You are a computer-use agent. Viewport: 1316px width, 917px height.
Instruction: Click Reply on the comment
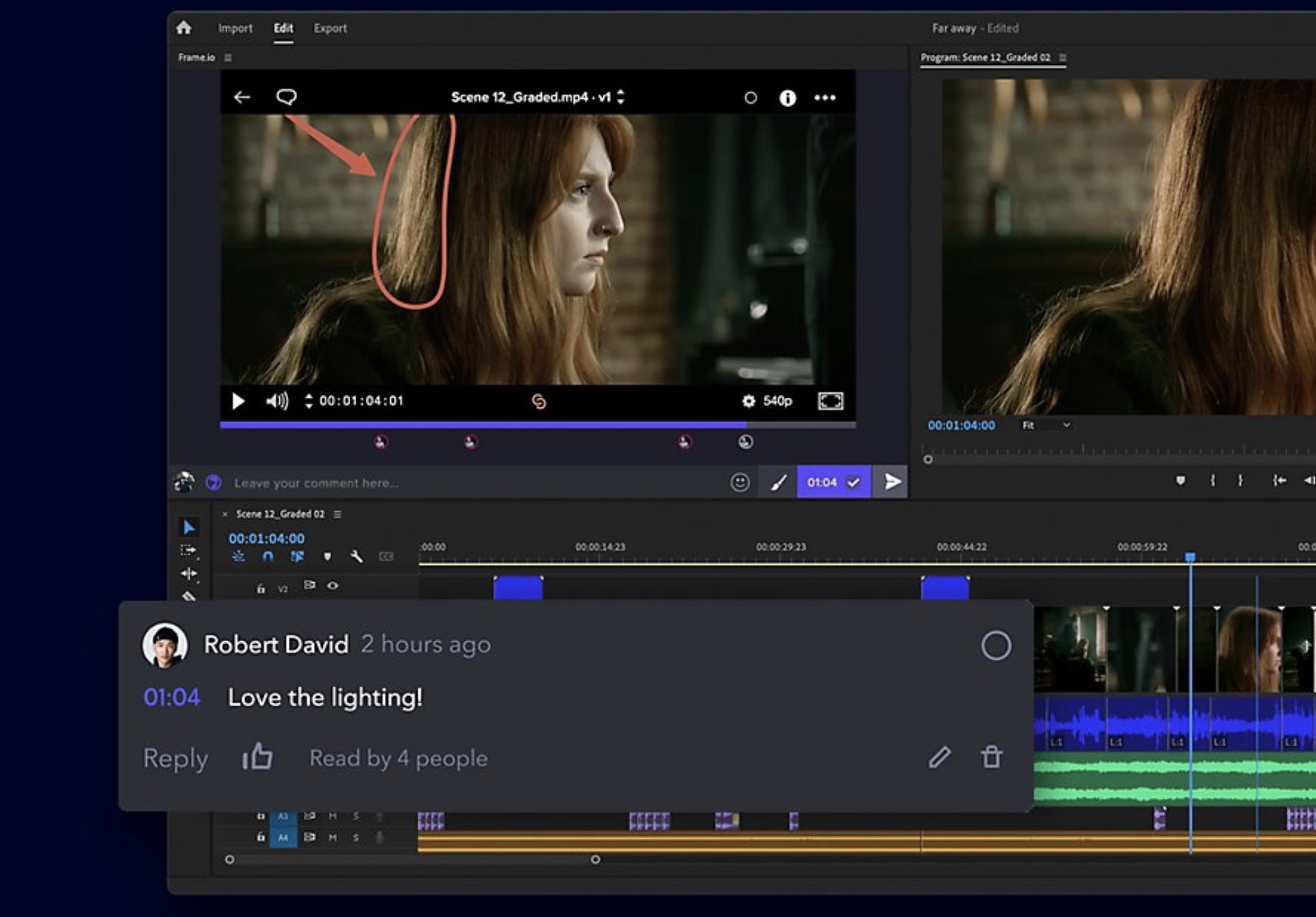(175, 758)
